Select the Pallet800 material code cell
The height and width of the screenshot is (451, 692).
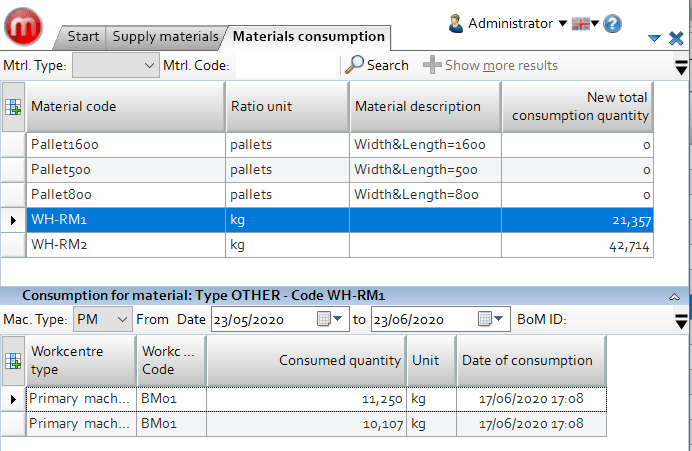(126, 195)
